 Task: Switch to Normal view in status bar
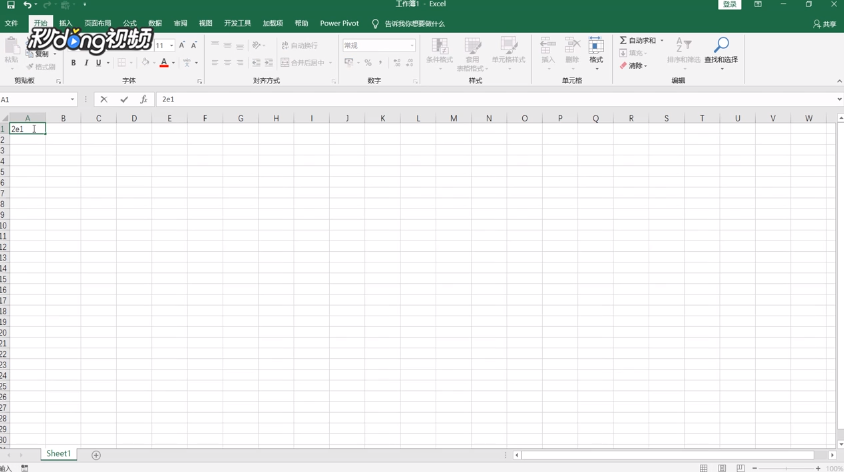704,468
